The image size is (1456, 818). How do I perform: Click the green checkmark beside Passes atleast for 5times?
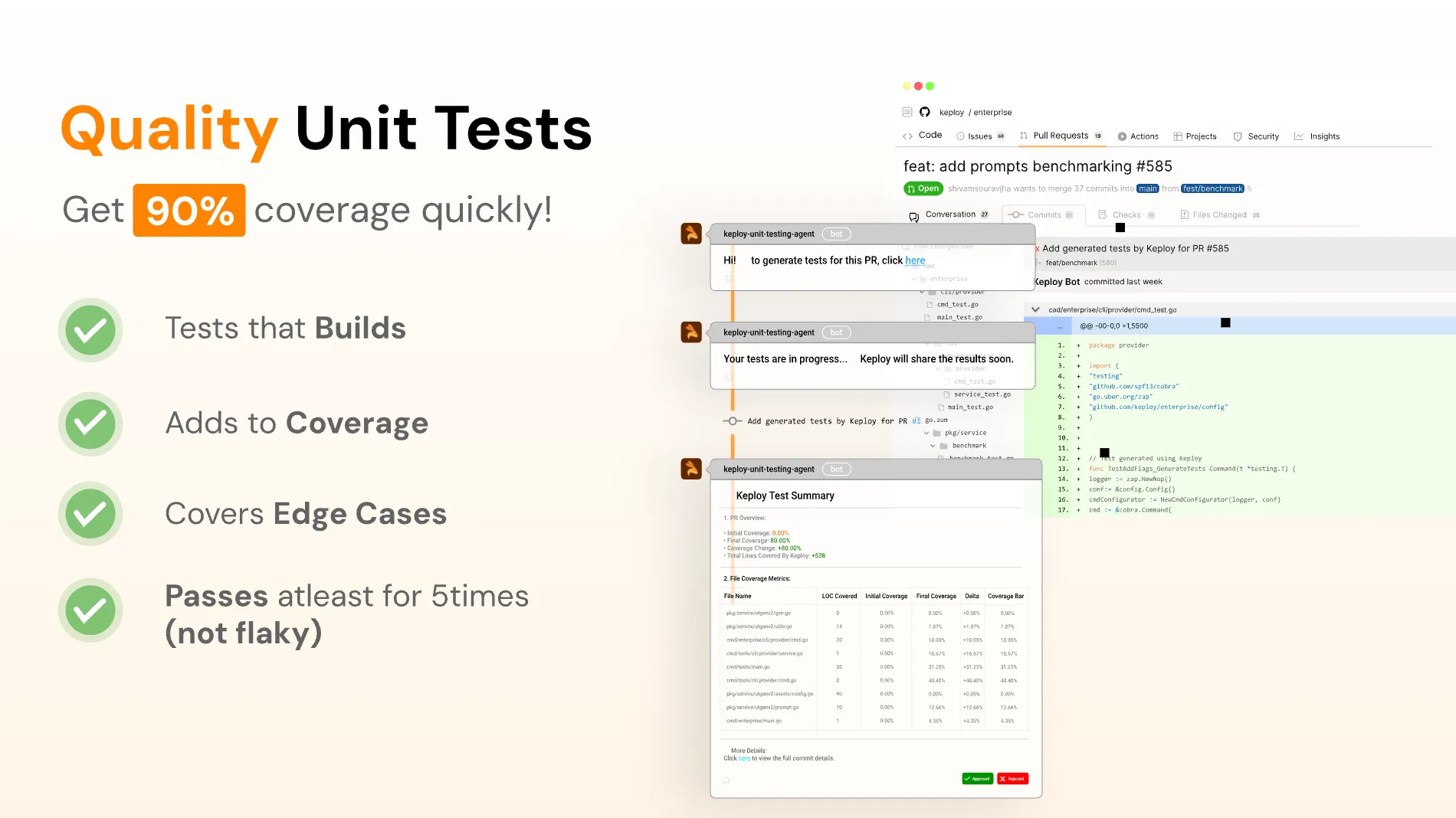coord(90,610)
